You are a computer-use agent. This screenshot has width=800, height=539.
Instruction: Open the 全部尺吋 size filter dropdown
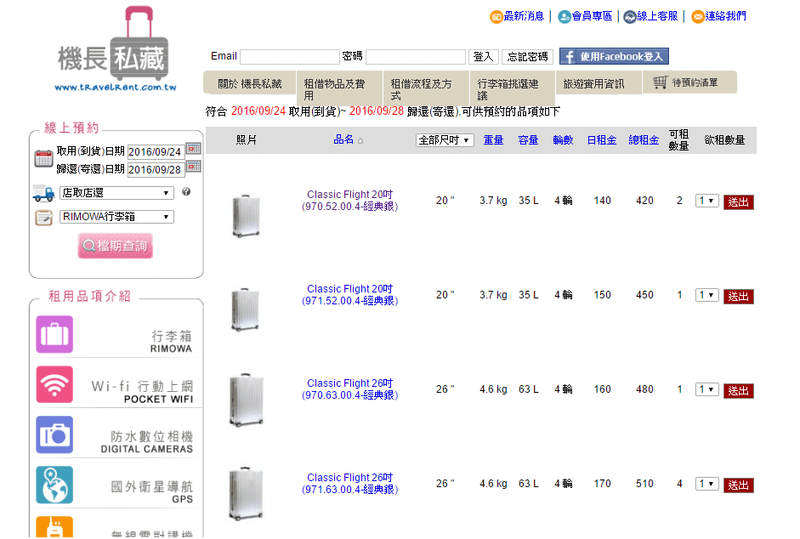click(x=445, y=140)
